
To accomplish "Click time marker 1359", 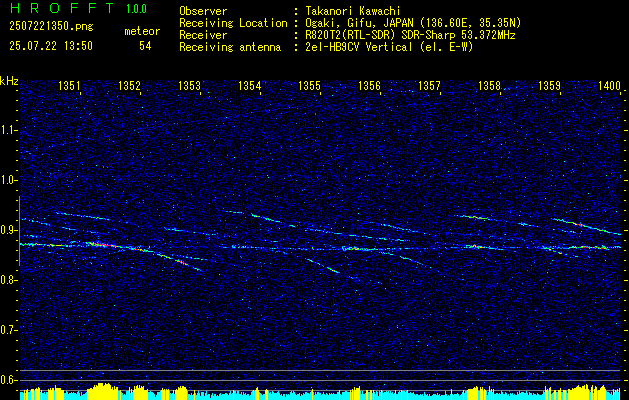I will tap(549, 85).
